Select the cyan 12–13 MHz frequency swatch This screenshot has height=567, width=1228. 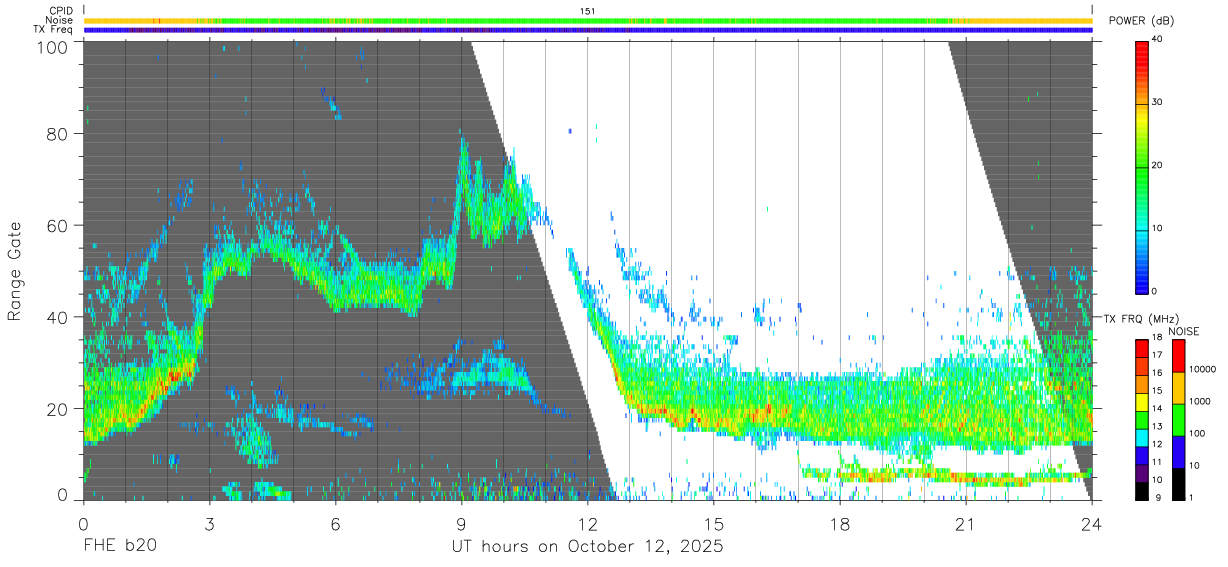coord(1141,438)
